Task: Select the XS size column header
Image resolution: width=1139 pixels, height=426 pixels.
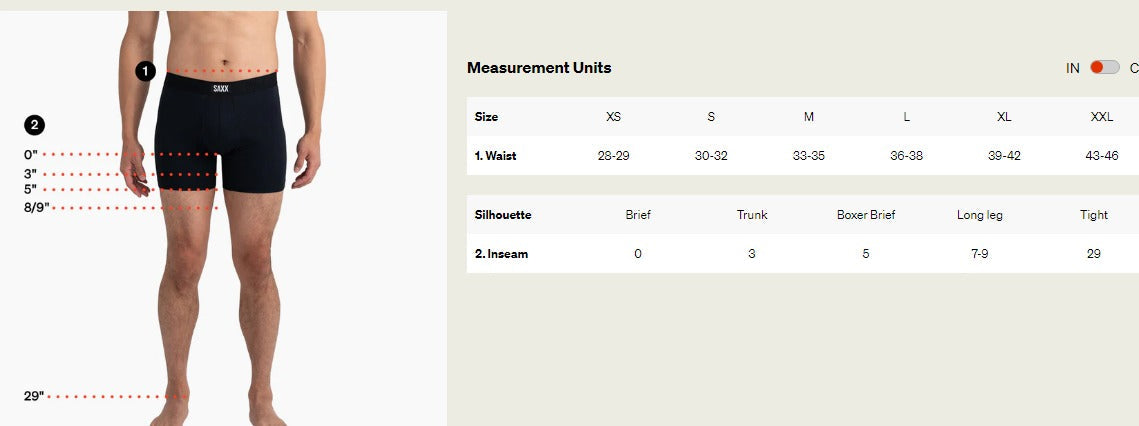Action: [614, 116]
